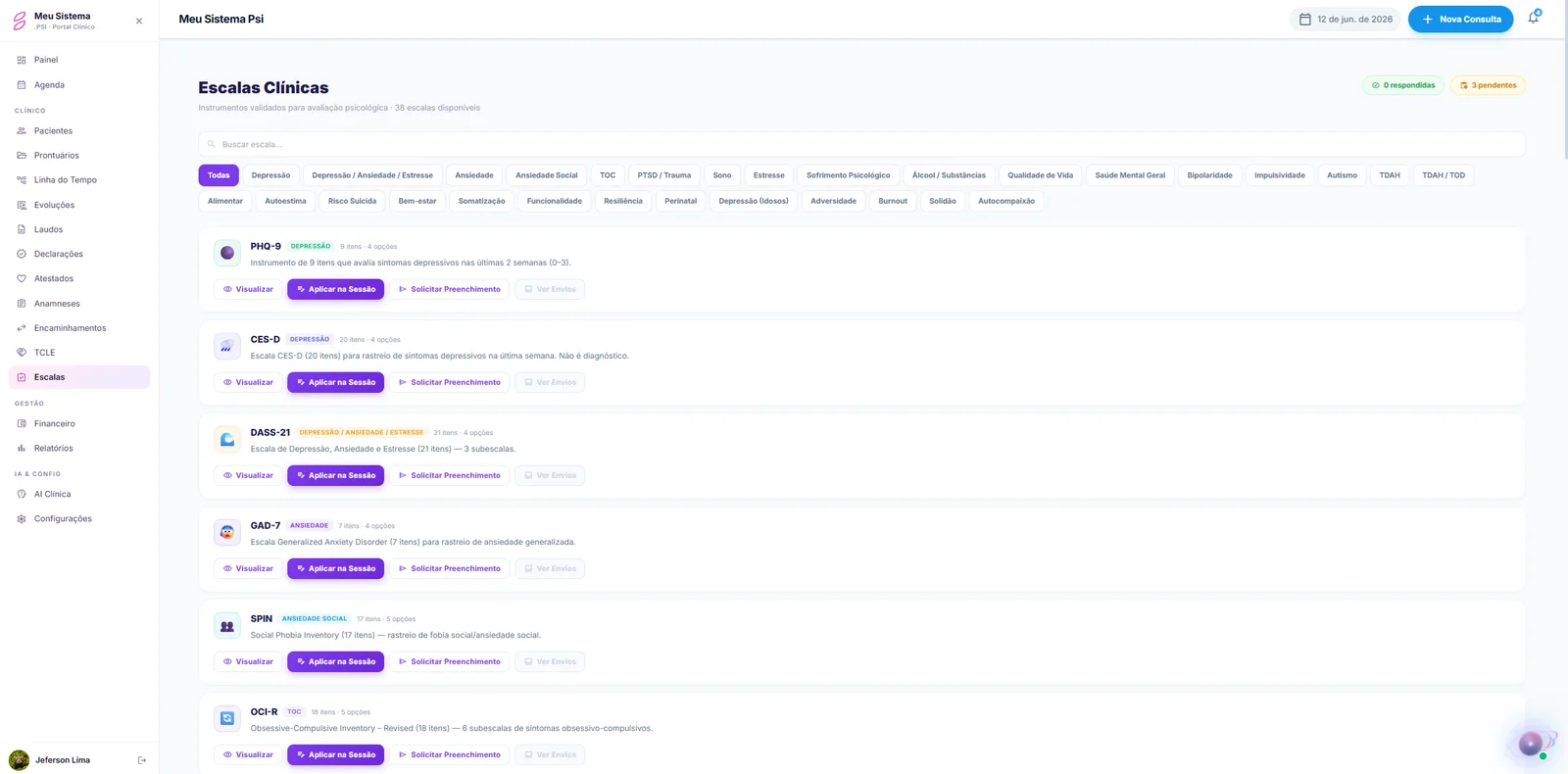Click the SPIN scale icon
Screen dimensions: 1568x774
tap(227, 625)
